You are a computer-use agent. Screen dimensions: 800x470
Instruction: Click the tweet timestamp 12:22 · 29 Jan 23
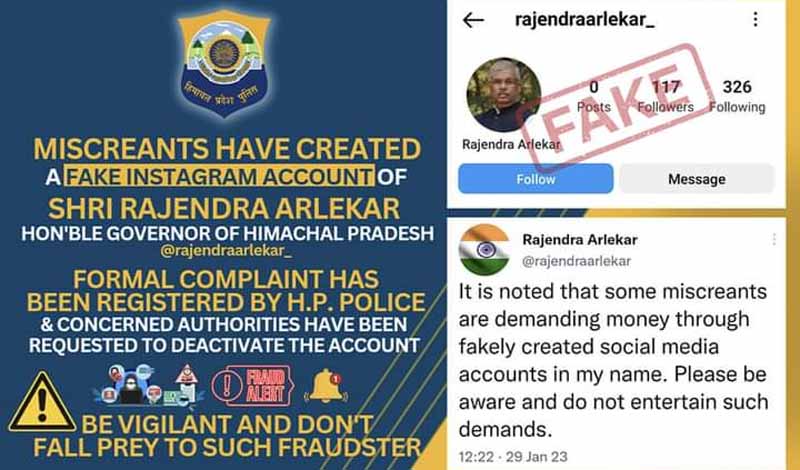coord(513,457)
